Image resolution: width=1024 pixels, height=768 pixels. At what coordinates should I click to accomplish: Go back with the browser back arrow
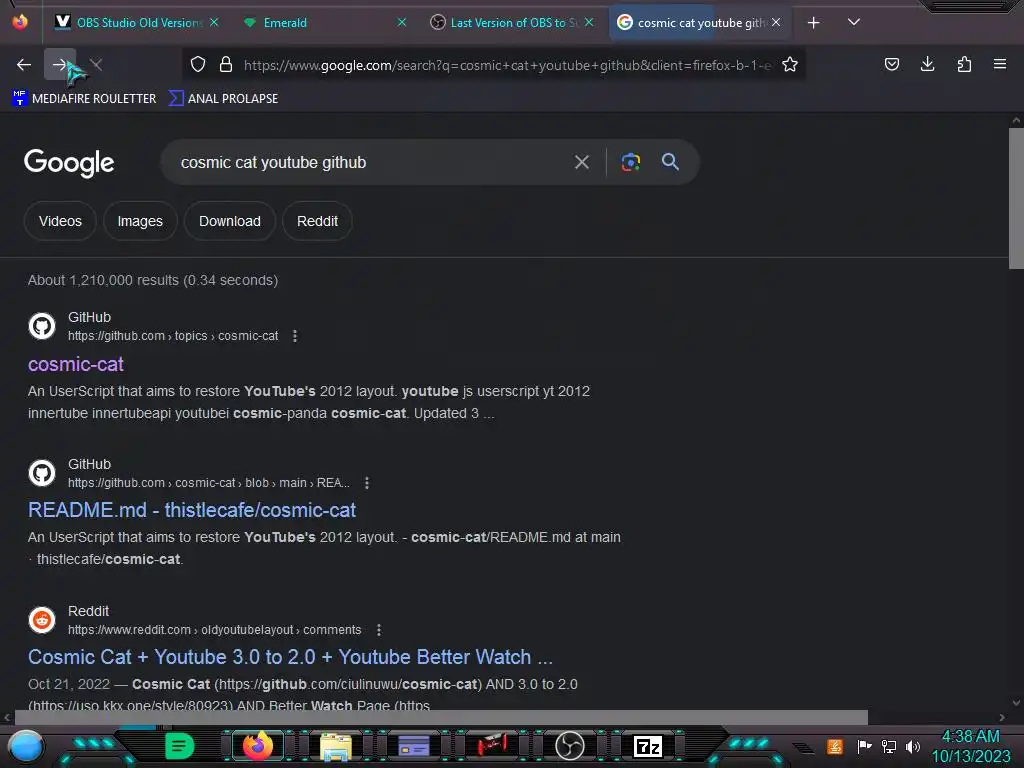[24, 65]
